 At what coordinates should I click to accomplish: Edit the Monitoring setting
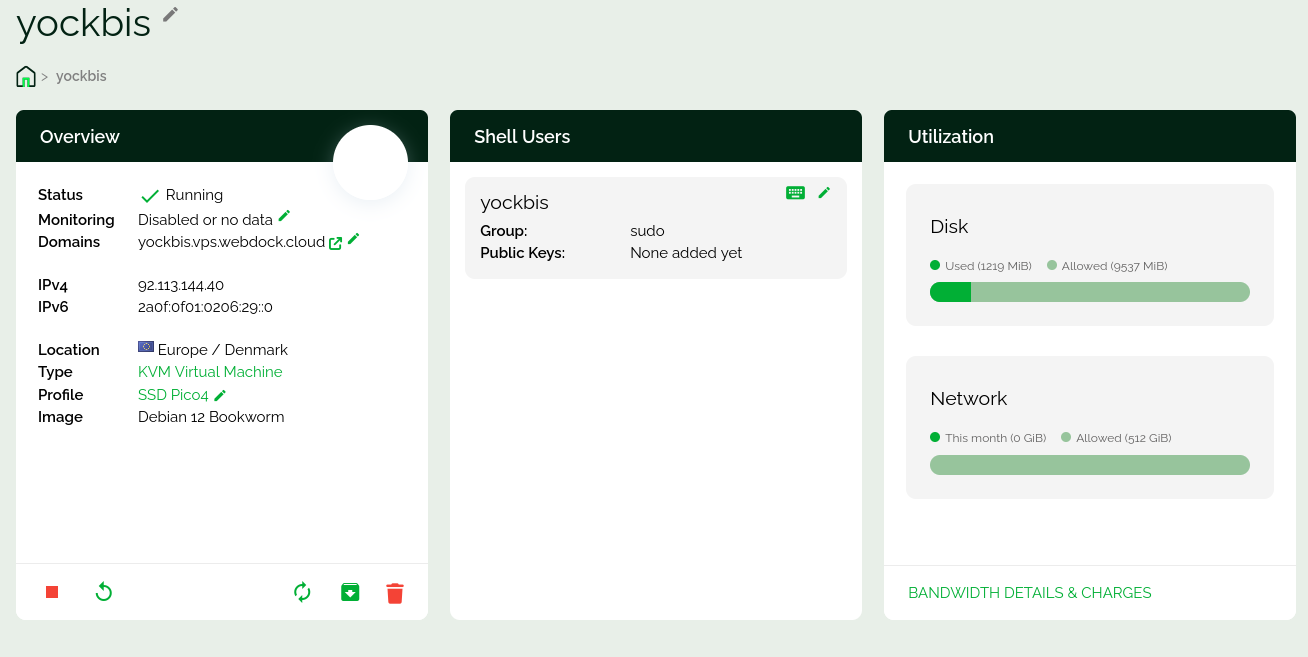(284, 216)
